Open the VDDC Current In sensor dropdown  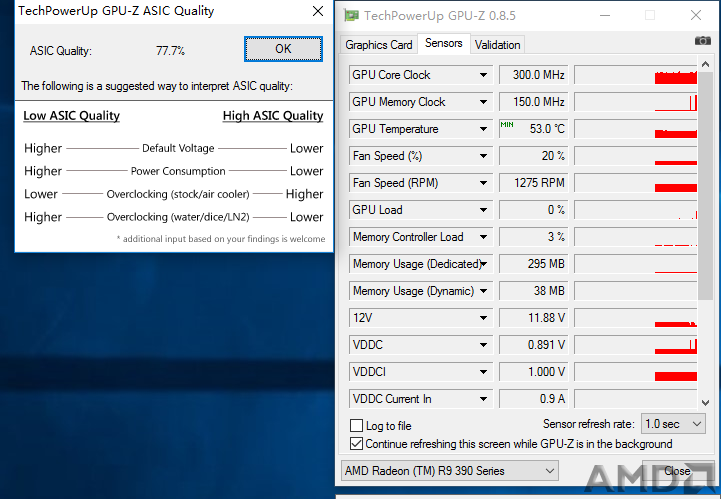tap(483, 399)
